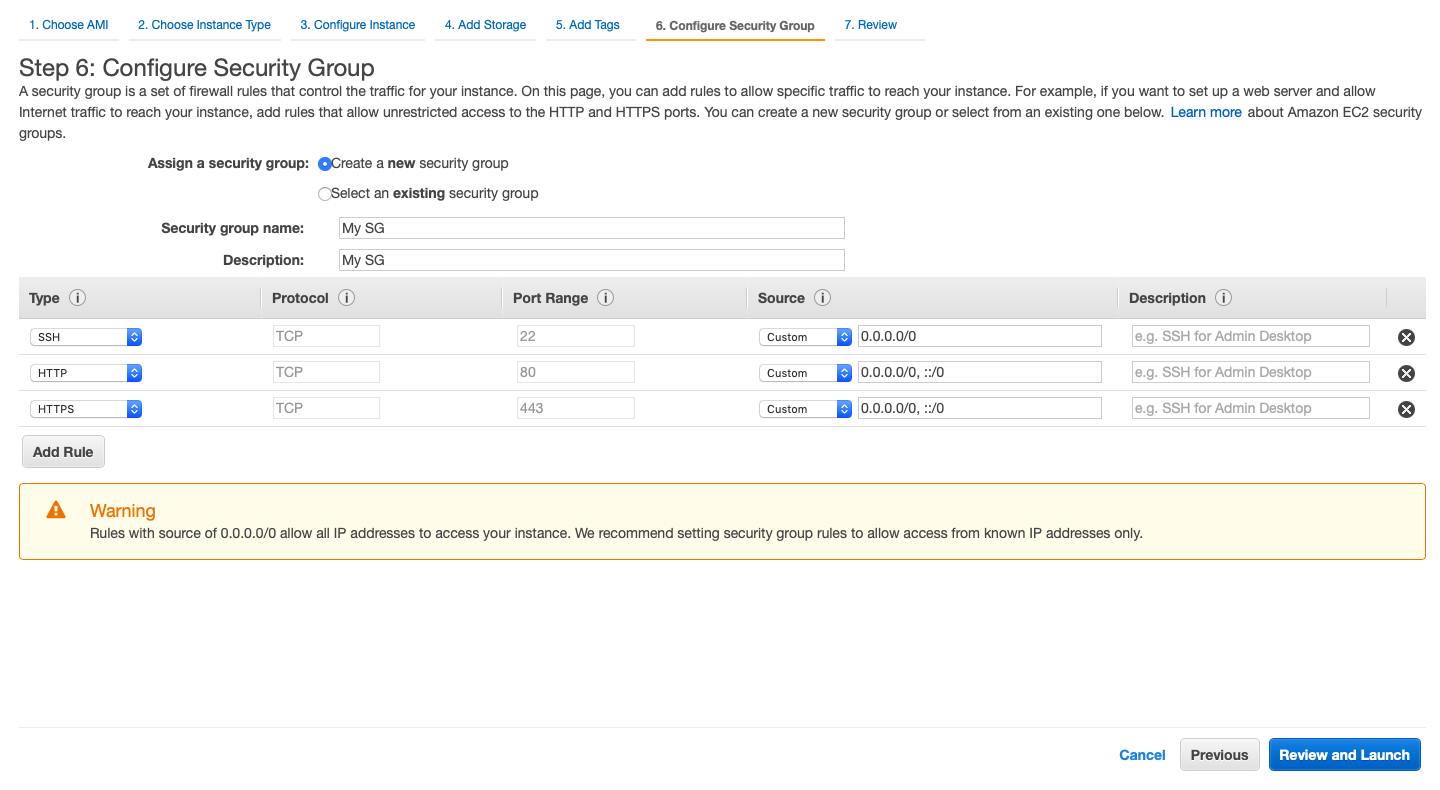Select Create a new security group option

[x=325, y=164]
